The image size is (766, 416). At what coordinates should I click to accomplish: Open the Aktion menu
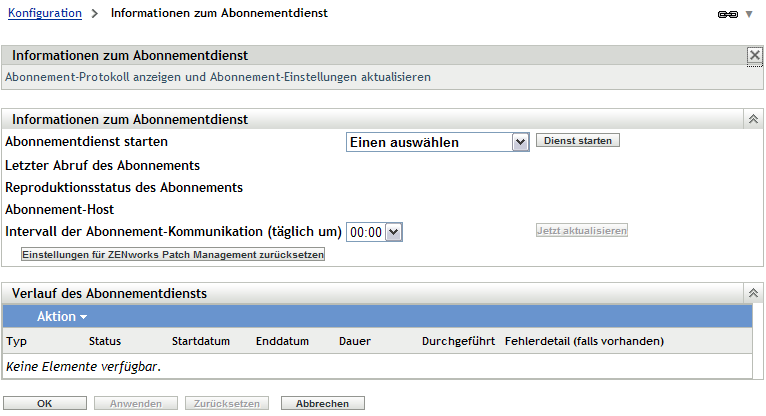(61, 316)
